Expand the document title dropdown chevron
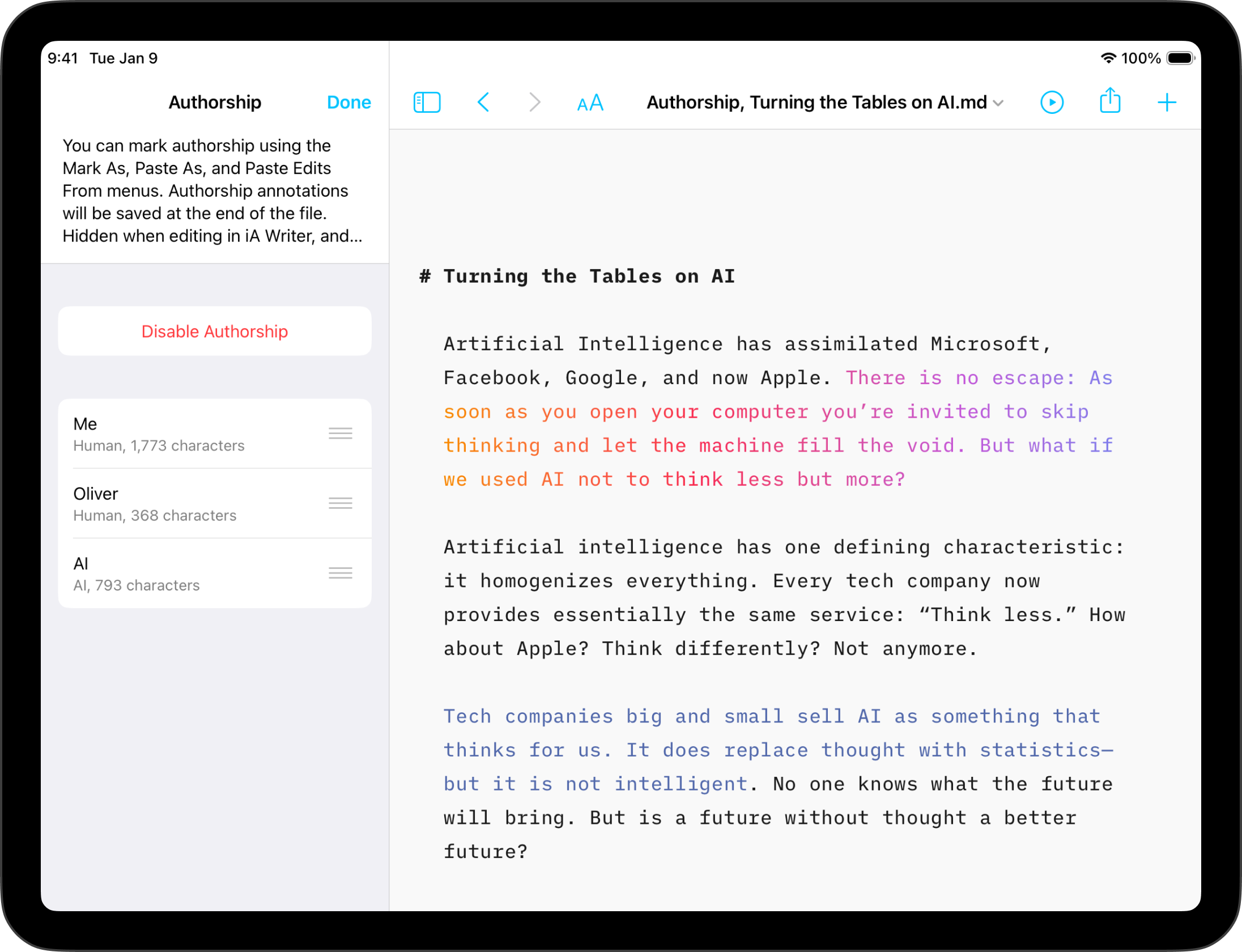 coord(999,103)
